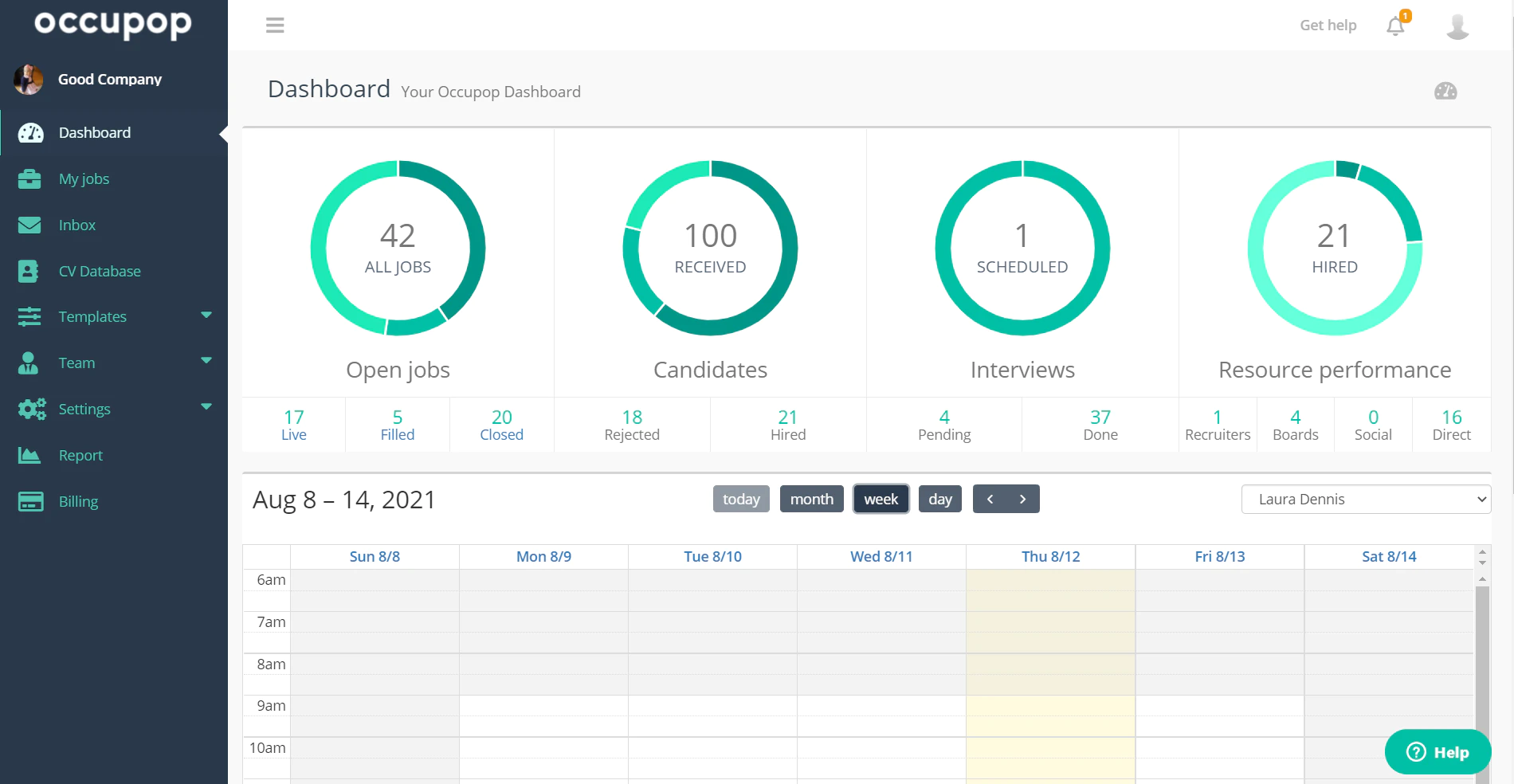1514x784 pixels.
Task: Open the hamburger menu icon
Action: pyautogui.click(x=275, y=25)
